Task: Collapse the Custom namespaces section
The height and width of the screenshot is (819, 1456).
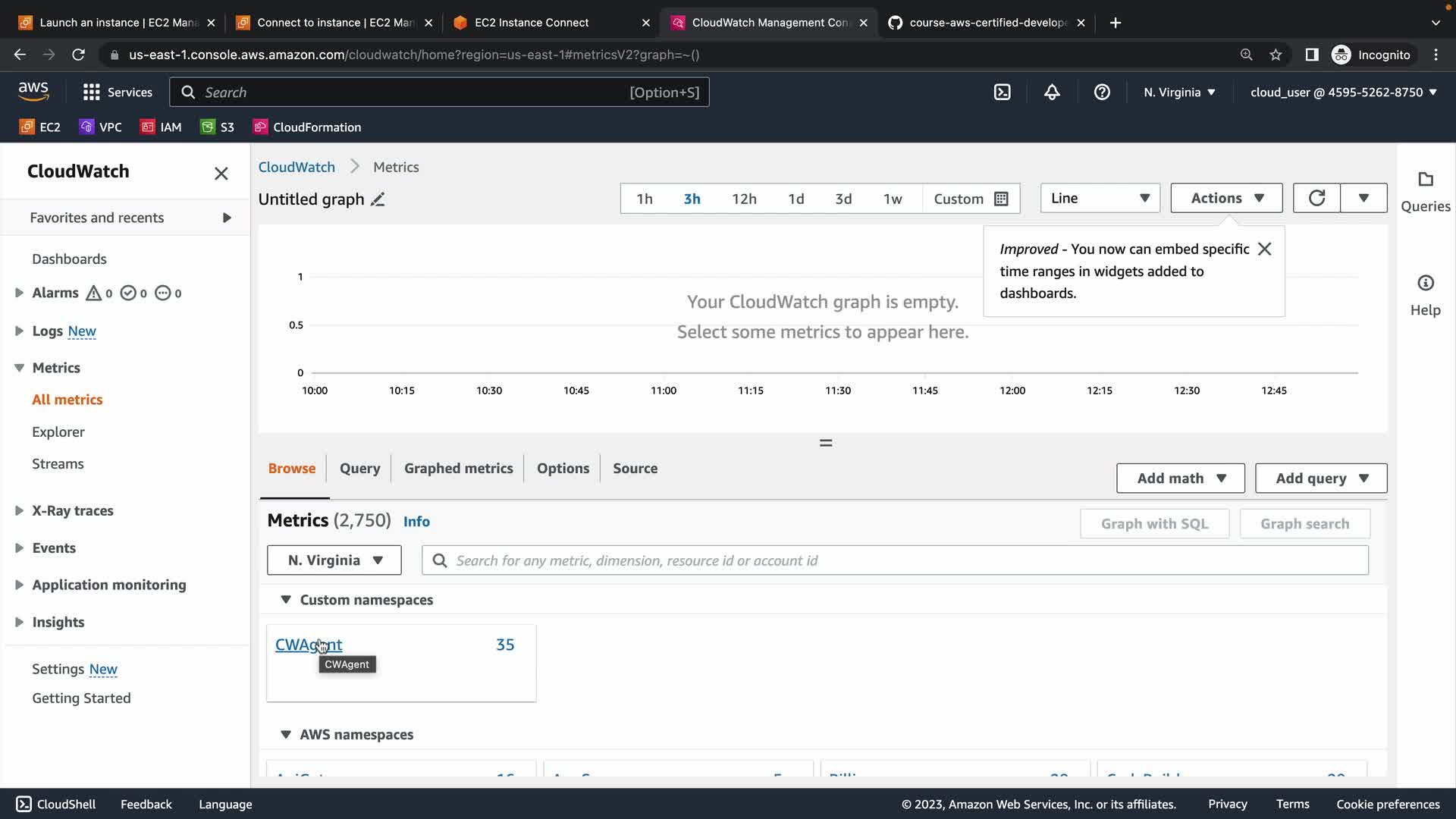Action: [x=286, y=600]
